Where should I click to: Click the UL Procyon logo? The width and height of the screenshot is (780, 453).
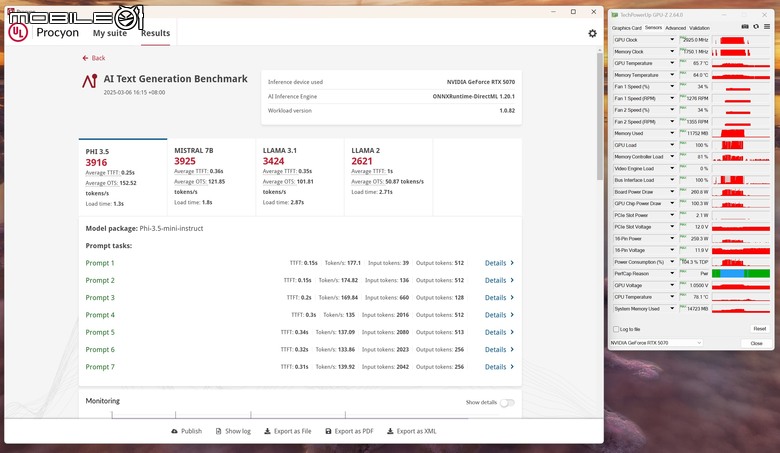tap(18, 33)
